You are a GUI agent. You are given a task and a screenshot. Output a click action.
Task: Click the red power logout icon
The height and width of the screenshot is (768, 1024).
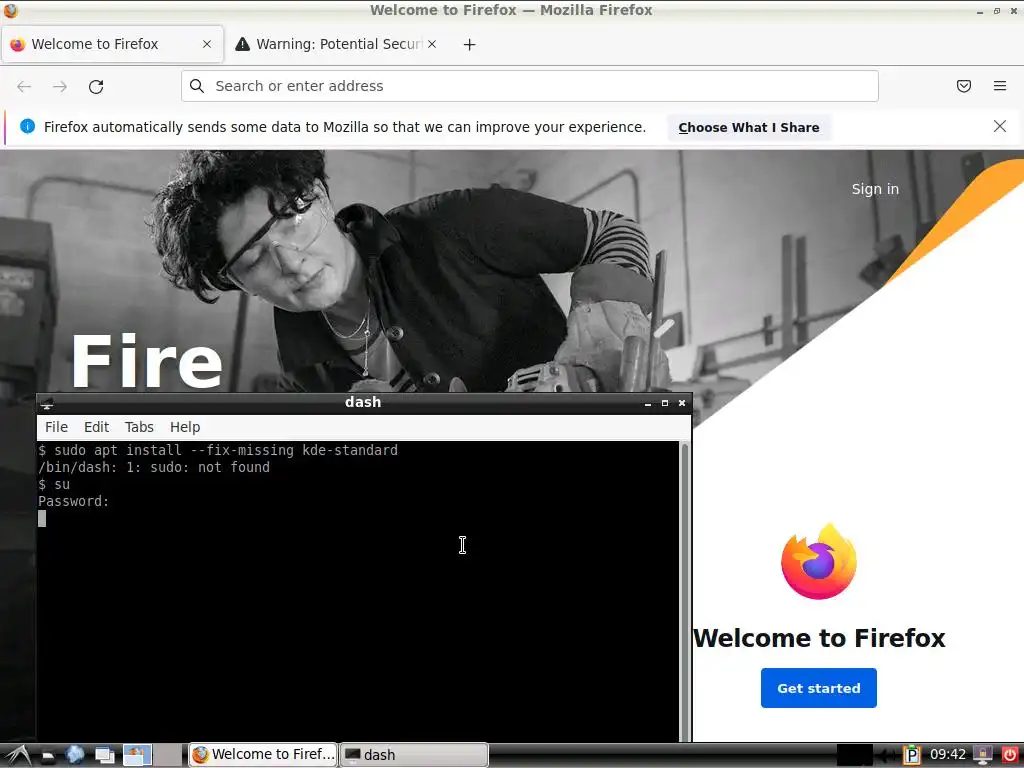coord(1010,755)
